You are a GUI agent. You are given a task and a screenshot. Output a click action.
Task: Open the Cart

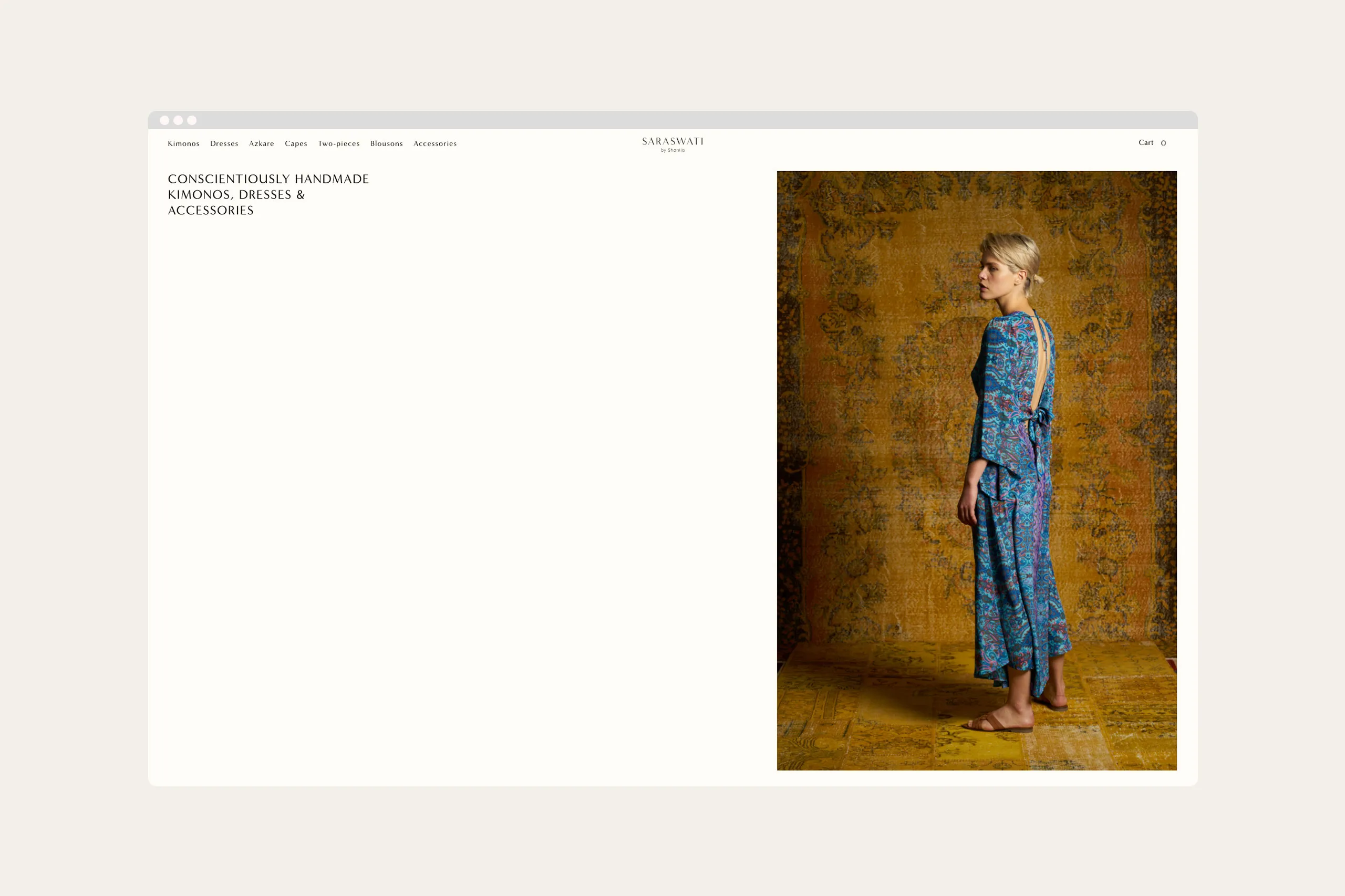(1145, 143)
